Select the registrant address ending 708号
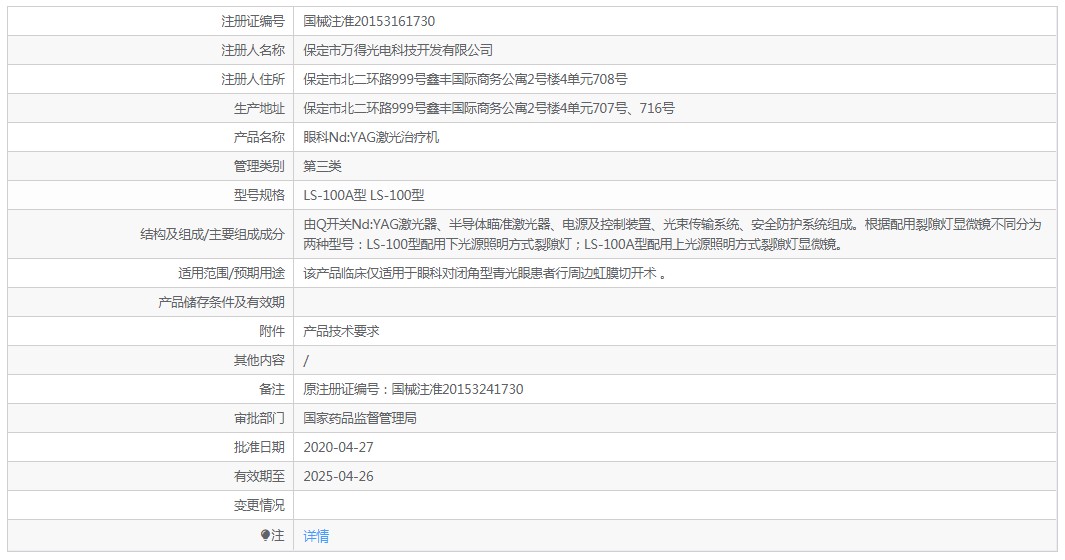This screenshot has height=560, width=1065. click(x=465, y=80)
